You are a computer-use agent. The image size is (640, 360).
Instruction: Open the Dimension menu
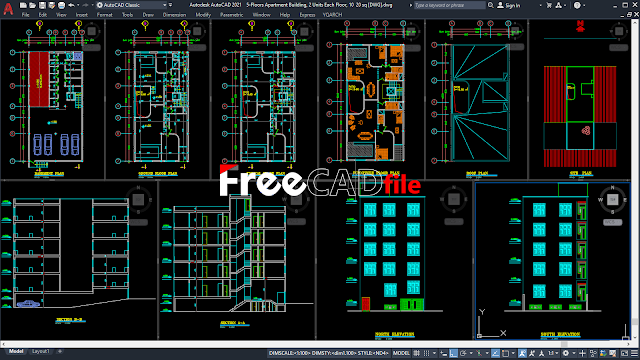174,15
